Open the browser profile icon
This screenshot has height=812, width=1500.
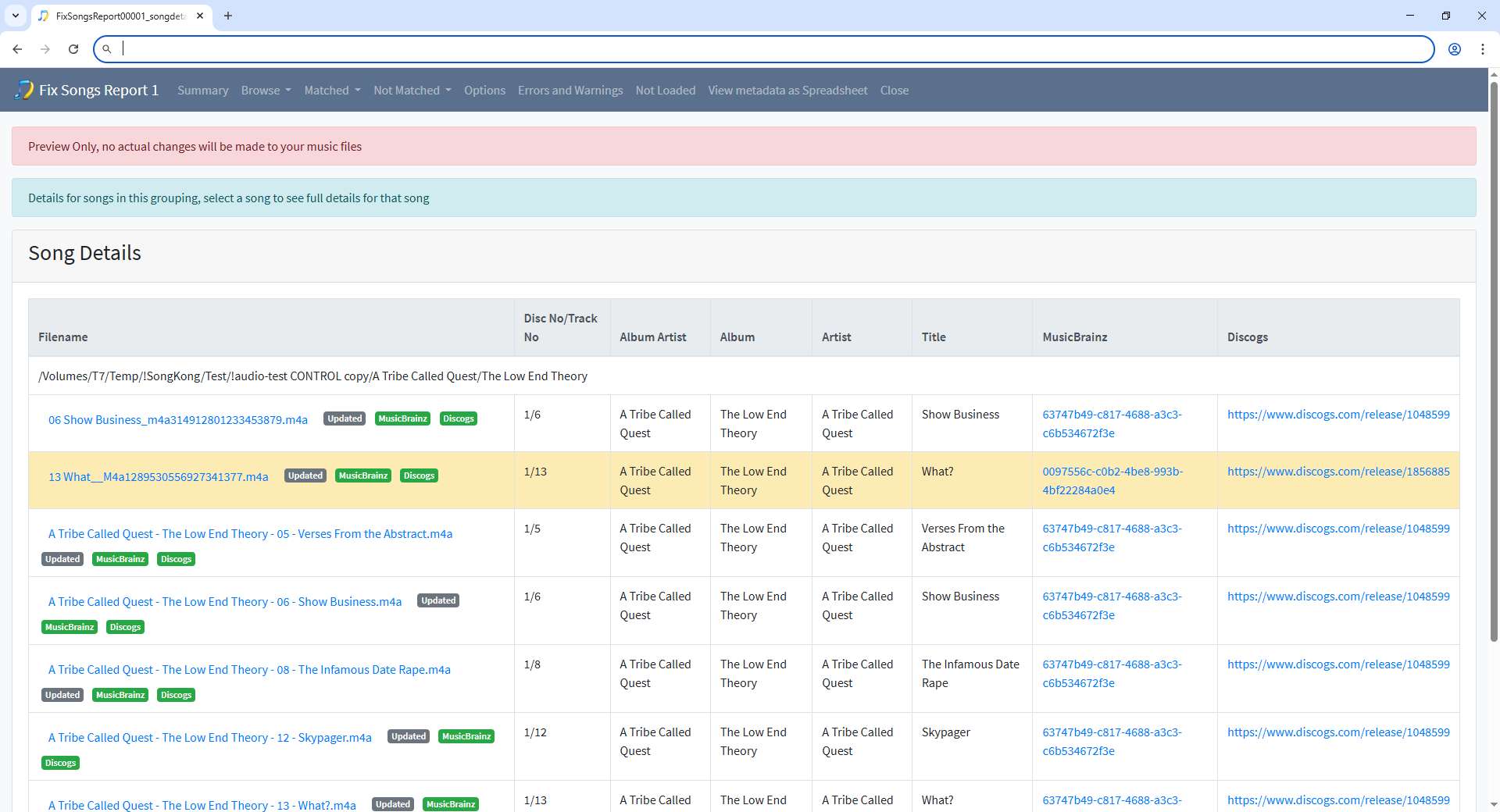coord(1455,49)
